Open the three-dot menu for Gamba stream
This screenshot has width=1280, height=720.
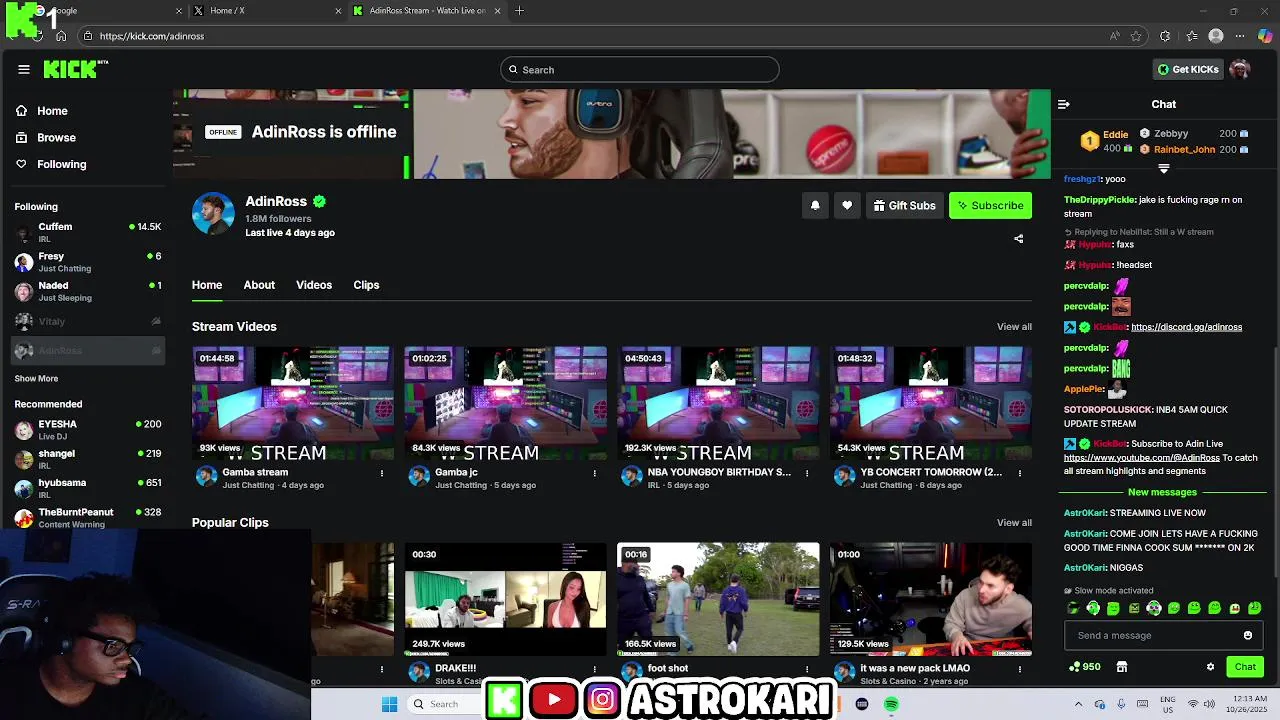tap(381, 473)
